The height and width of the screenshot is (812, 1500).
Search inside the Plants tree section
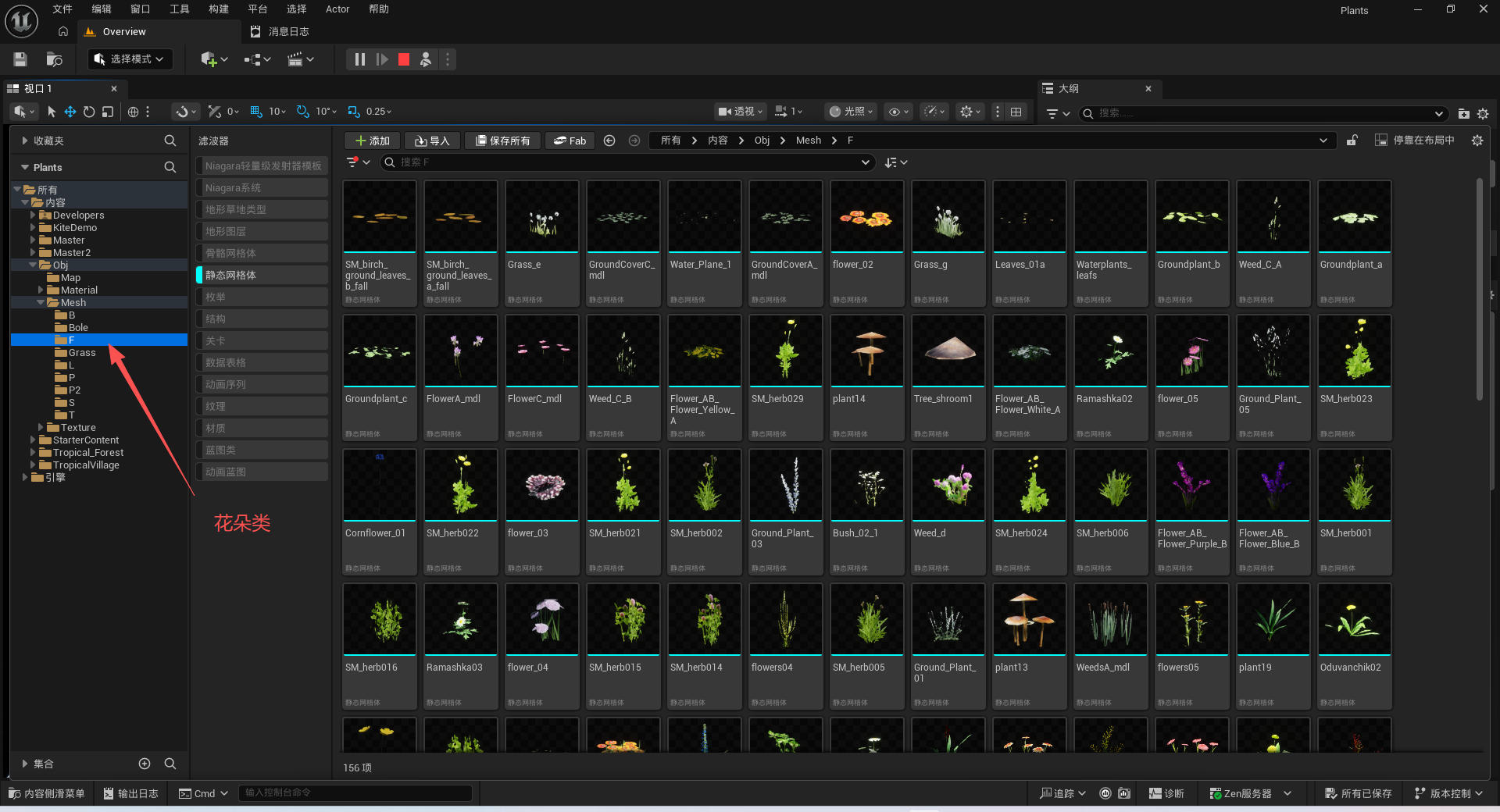[x=170, y=167]
